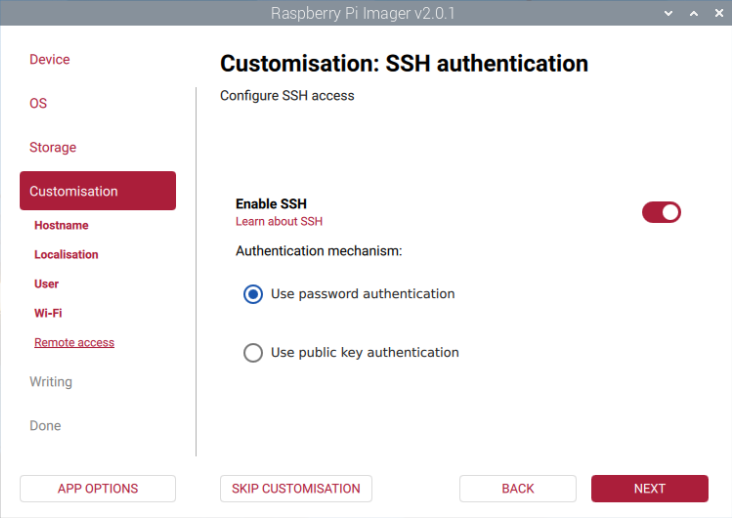This screenshot has height=518, width=732.
Task: Open the Localisation sub-step
Action: coord(66,255)
